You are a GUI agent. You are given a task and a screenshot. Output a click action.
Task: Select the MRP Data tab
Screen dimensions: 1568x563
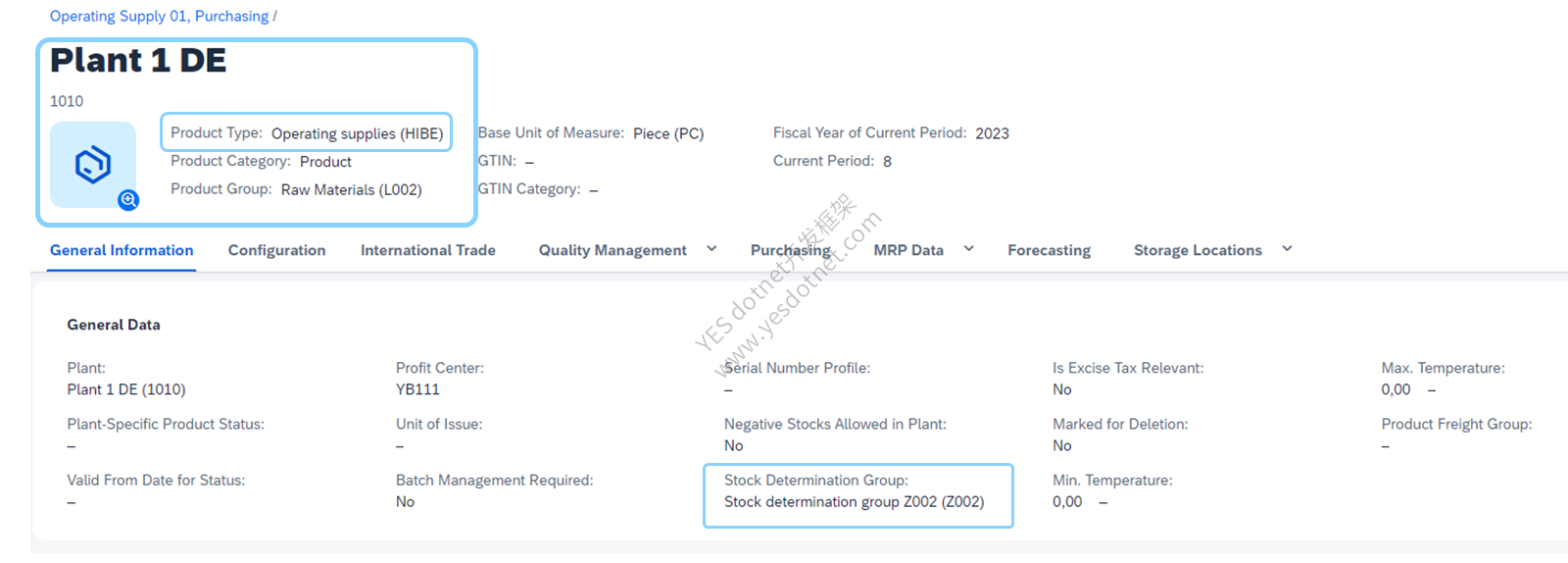908,250
